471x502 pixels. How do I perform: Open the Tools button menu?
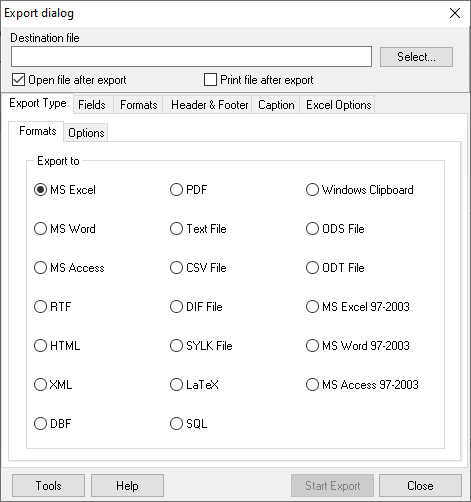point(48,486)
